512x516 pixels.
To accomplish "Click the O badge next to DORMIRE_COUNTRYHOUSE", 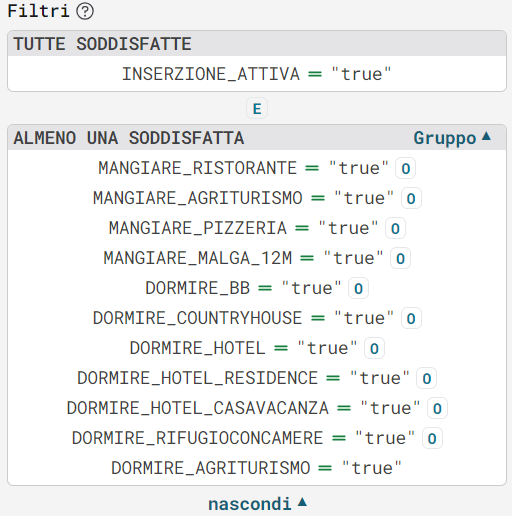I will click(411, 318).
